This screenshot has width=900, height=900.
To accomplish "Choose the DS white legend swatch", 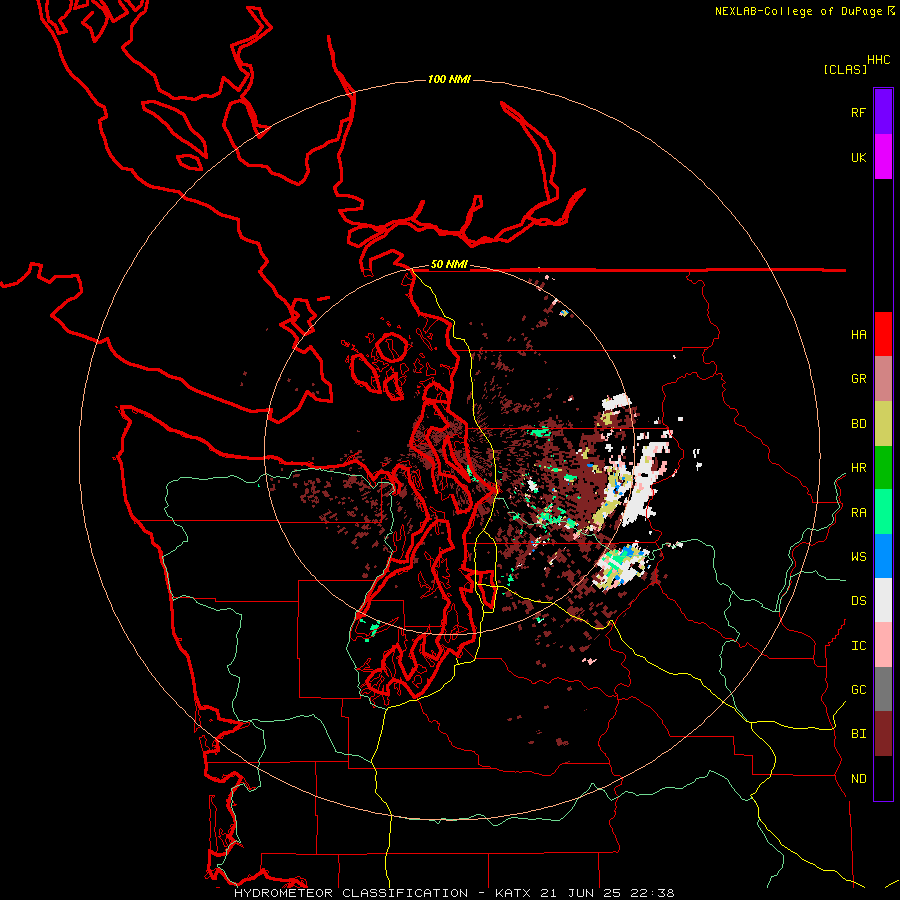I will pos(883,600).
